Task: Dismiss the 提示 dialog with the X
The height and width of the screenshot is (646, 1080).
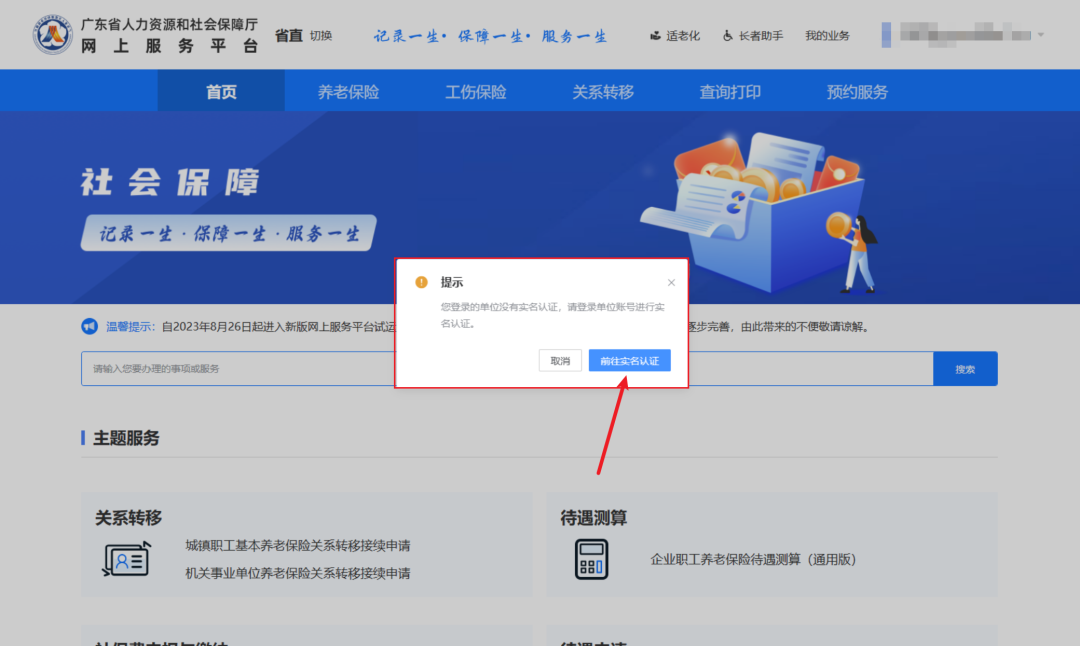Action: point(671,282)
